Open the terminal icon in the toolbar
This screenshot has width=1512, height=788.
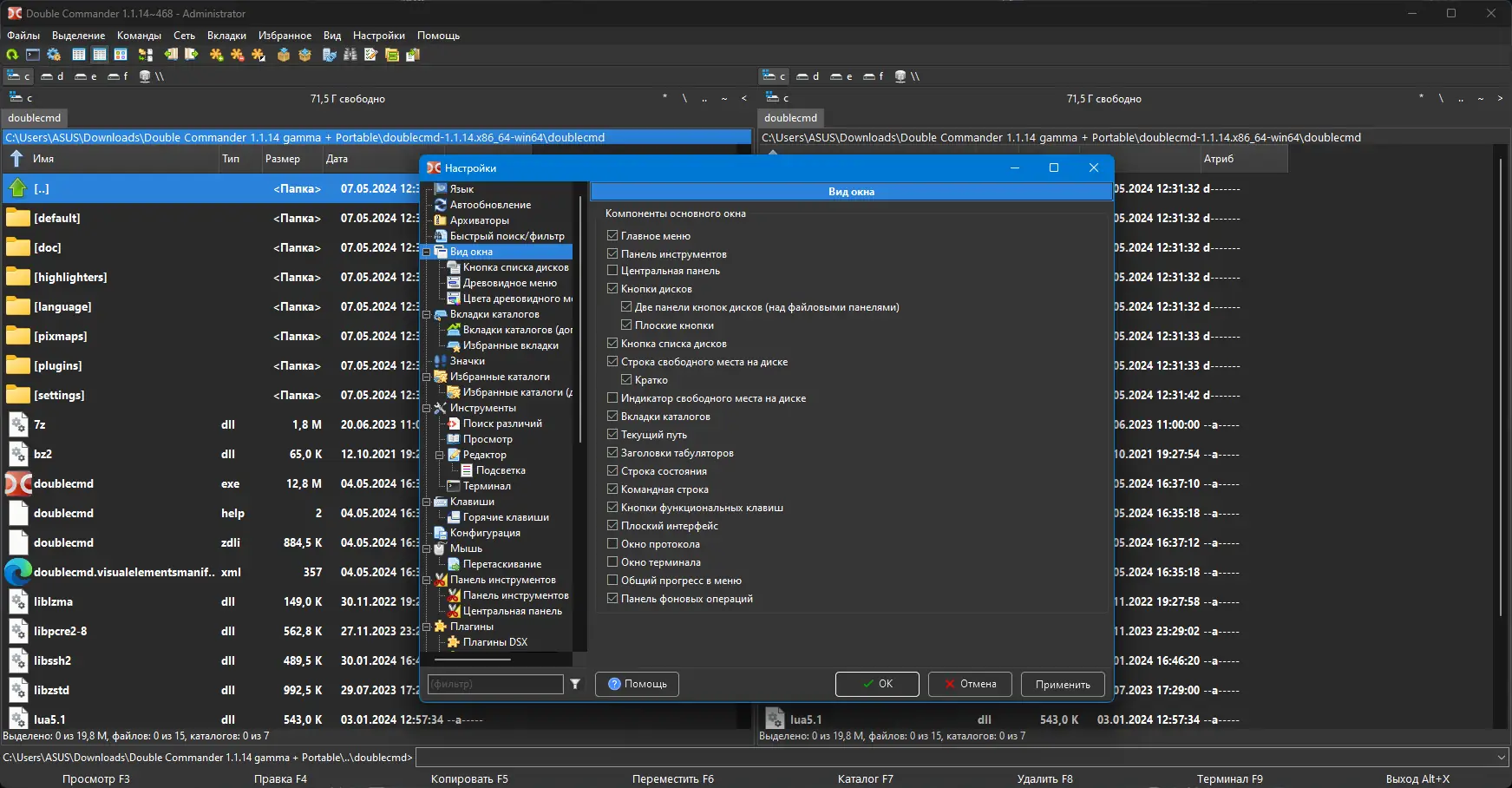point(33,55)
